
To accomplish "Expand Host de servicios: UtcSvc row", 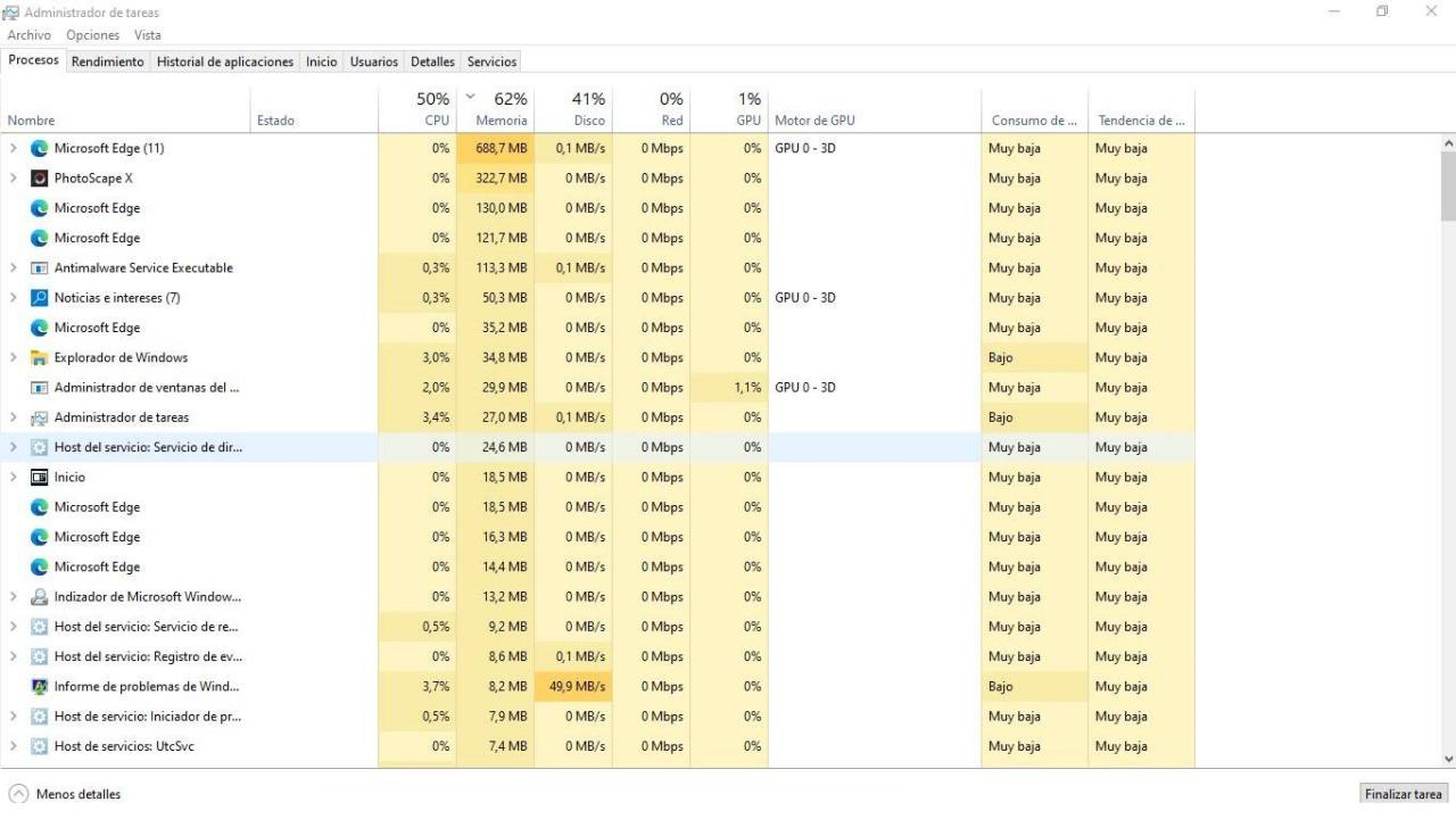I will pos(13,747).
